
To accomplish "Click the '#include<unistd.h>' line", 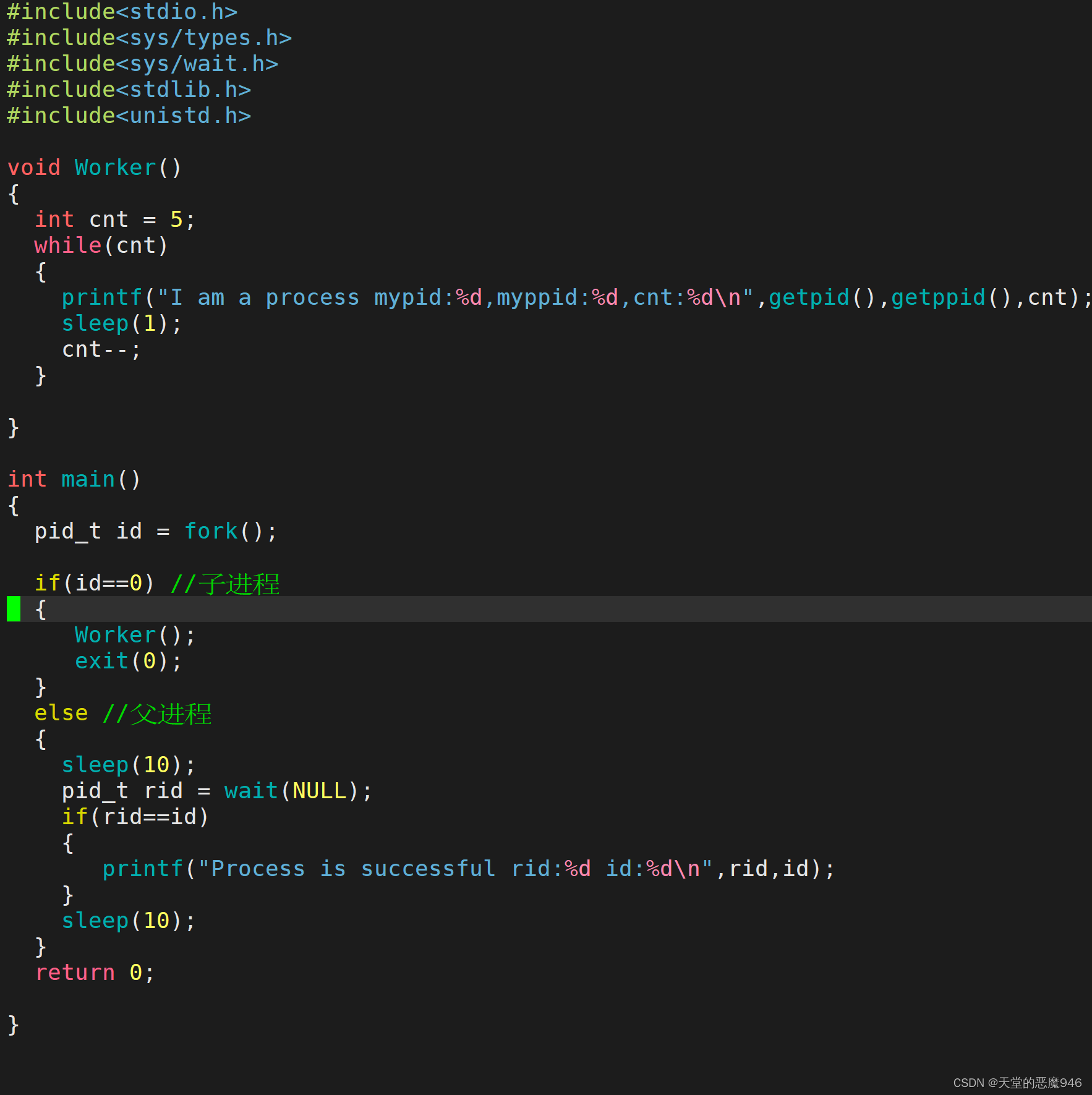I will (129, 116).
